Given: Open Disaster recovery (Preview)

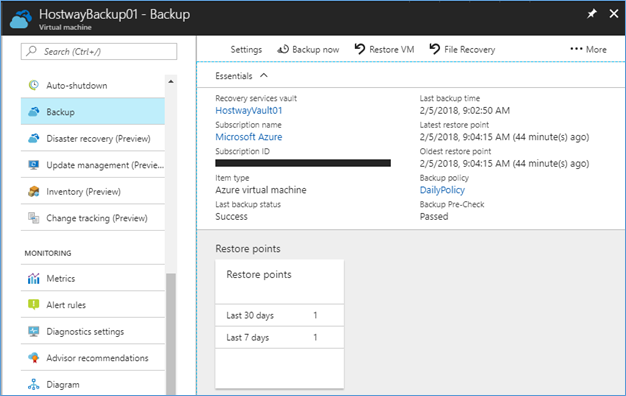Looking at the screenshot, I should pyautogui.click(x=93, y=139).
